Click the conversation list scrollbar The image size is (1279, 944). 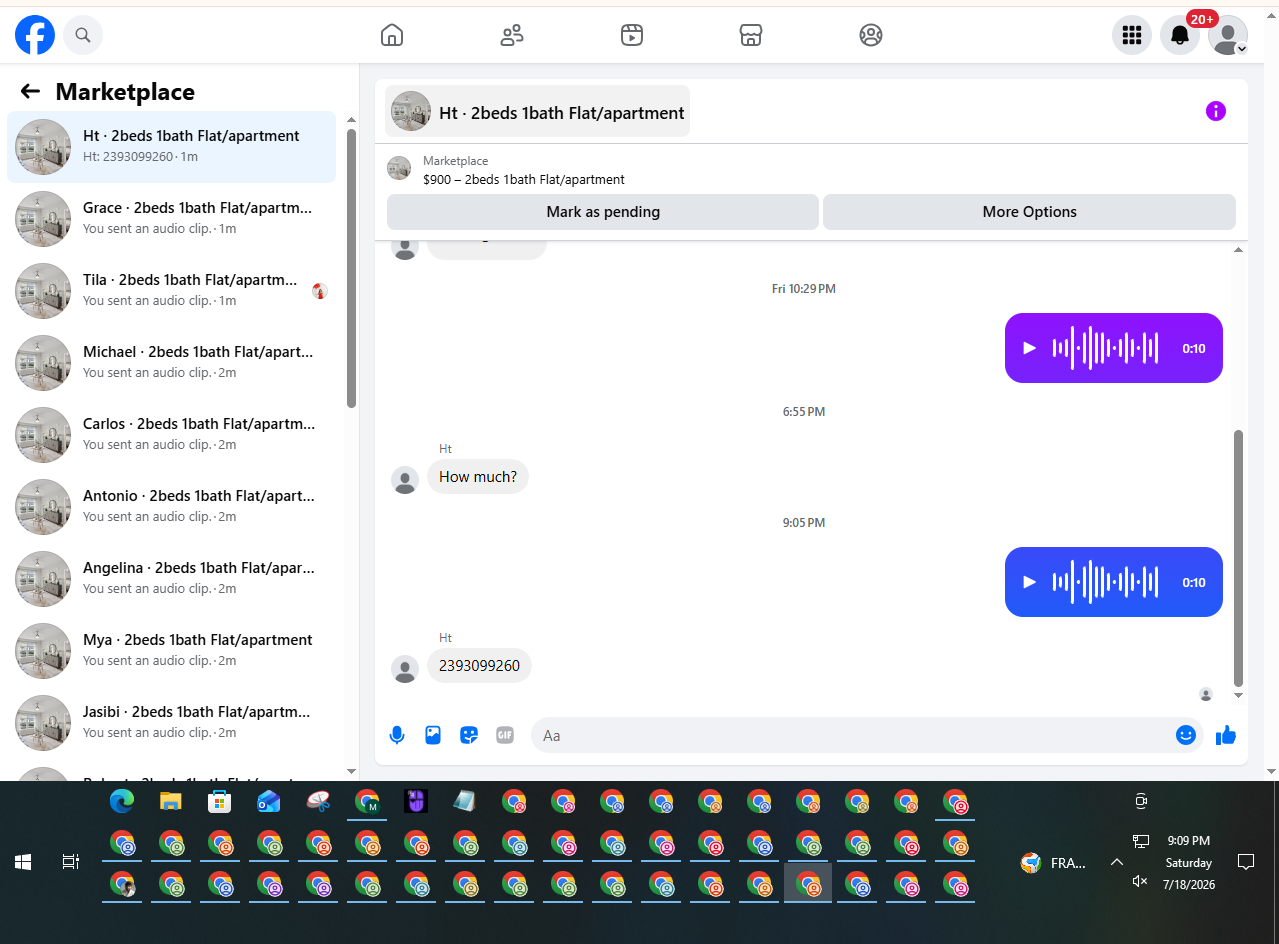click(351, 268)
